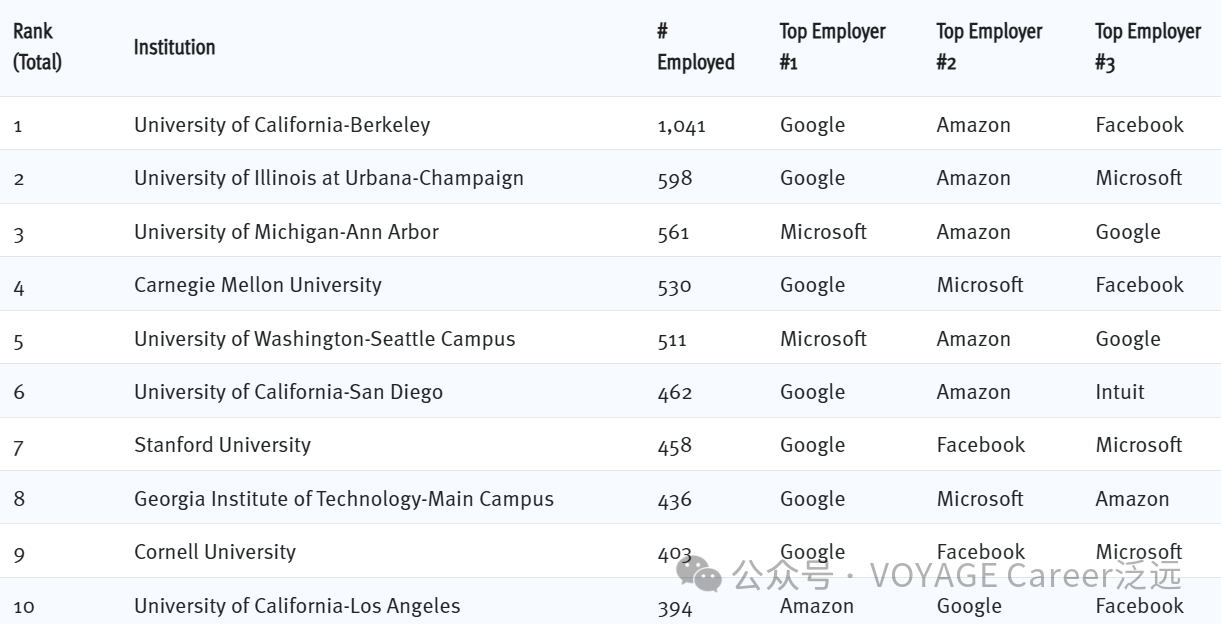1221x624 pixels.
Task: Click the "VOYAGE Career" watermark text
Action: click(990, 575)
